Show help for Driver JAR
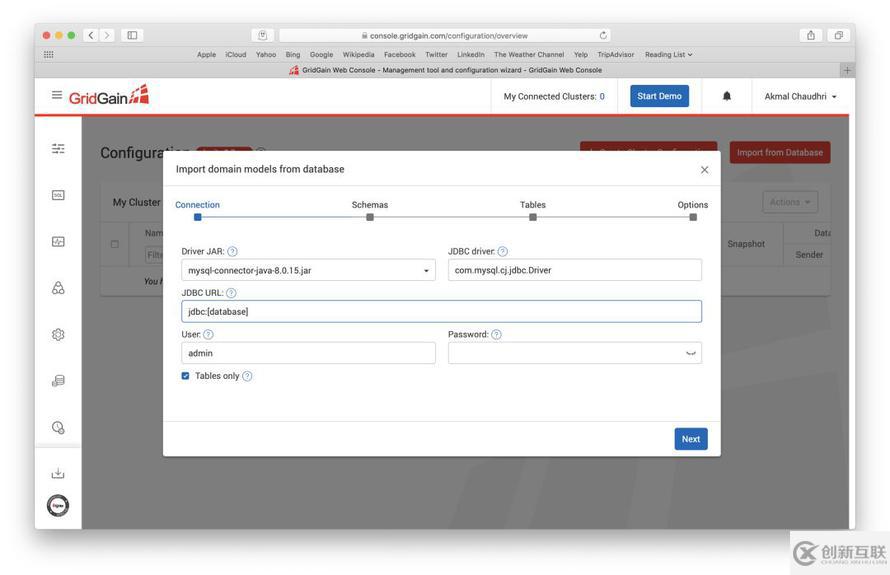 click(232, 251)
